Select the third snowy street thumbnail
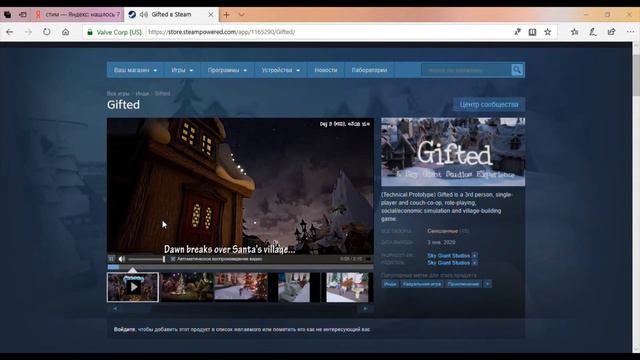The height and width of the screenshot is (360, 640). 241,287
